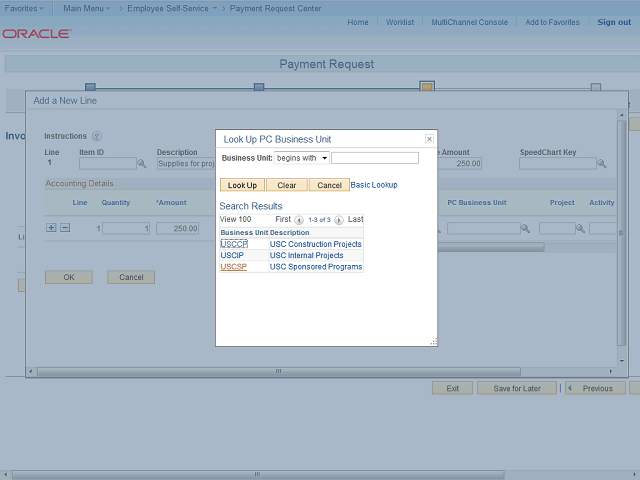The height and width of the screenshot is (480, 640).
Task: Click the SpeedChart Key lookup magnifier
Action: [x=601, y=163]
